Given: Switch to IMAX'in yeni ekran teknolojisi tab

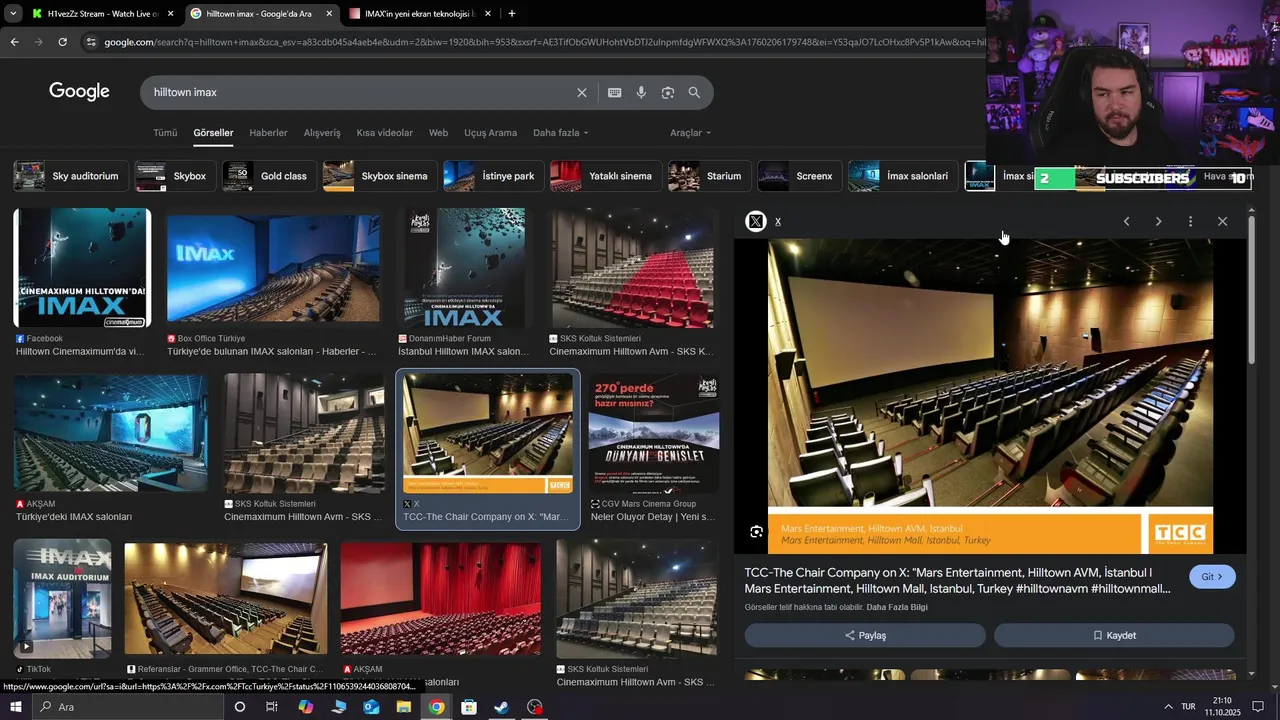Looking at the screenshot, I should point(418,14).
